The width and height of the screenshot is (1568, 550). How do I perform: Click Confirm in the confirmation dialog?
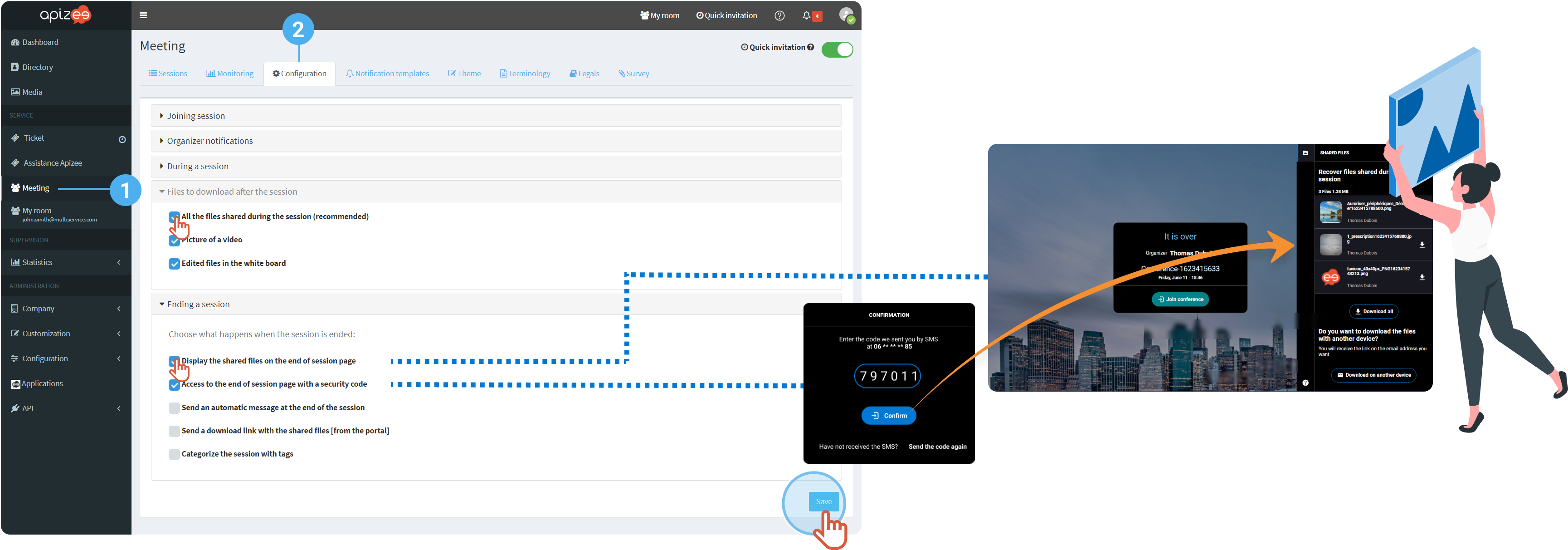click(889, 415)
